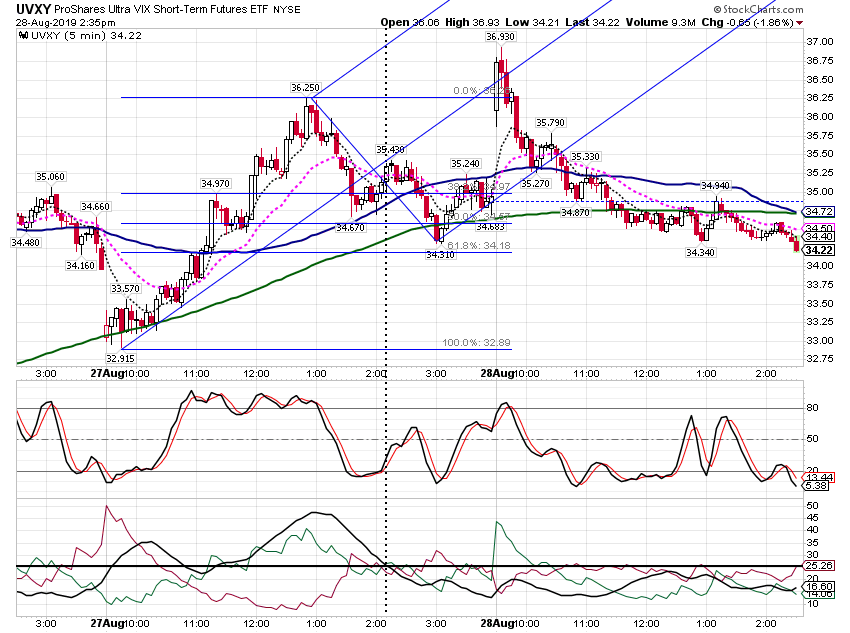This screenshot has height=633, width=850.
Task: Click the 34.160 price annotation
Action: pyautogui.click(x=80, y=266)
